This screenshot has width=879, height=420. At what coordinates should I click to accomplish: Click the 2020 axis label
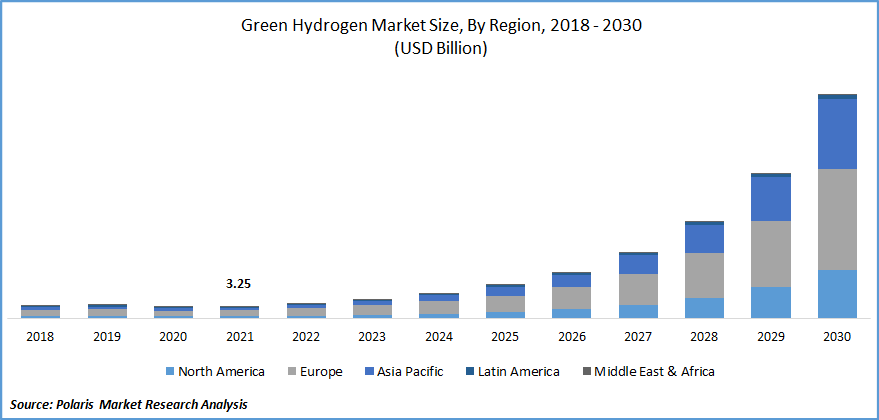[x=173, y=337]
